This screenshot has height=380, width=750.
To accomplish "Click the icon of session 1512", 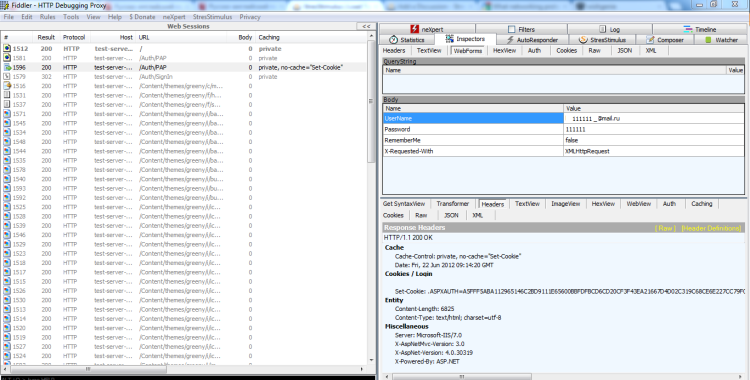I will click(7, 48).
